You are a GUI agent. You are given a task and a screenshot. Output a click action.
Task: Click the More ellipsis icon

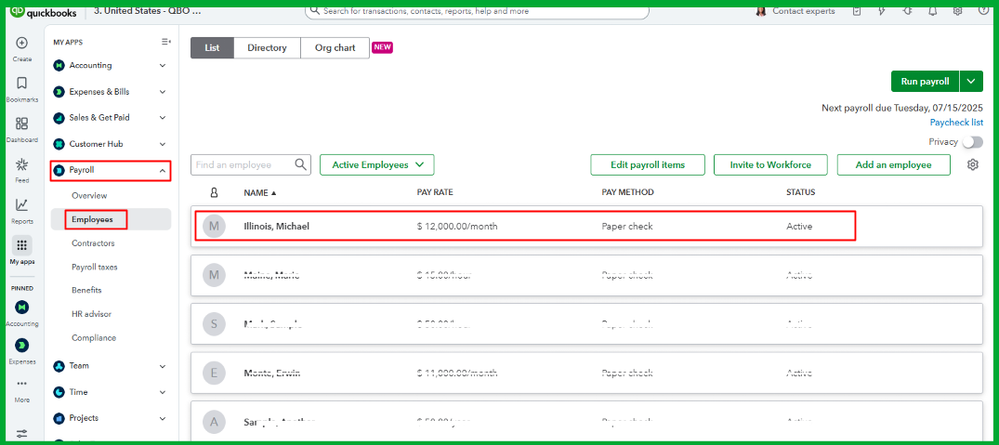22,384
